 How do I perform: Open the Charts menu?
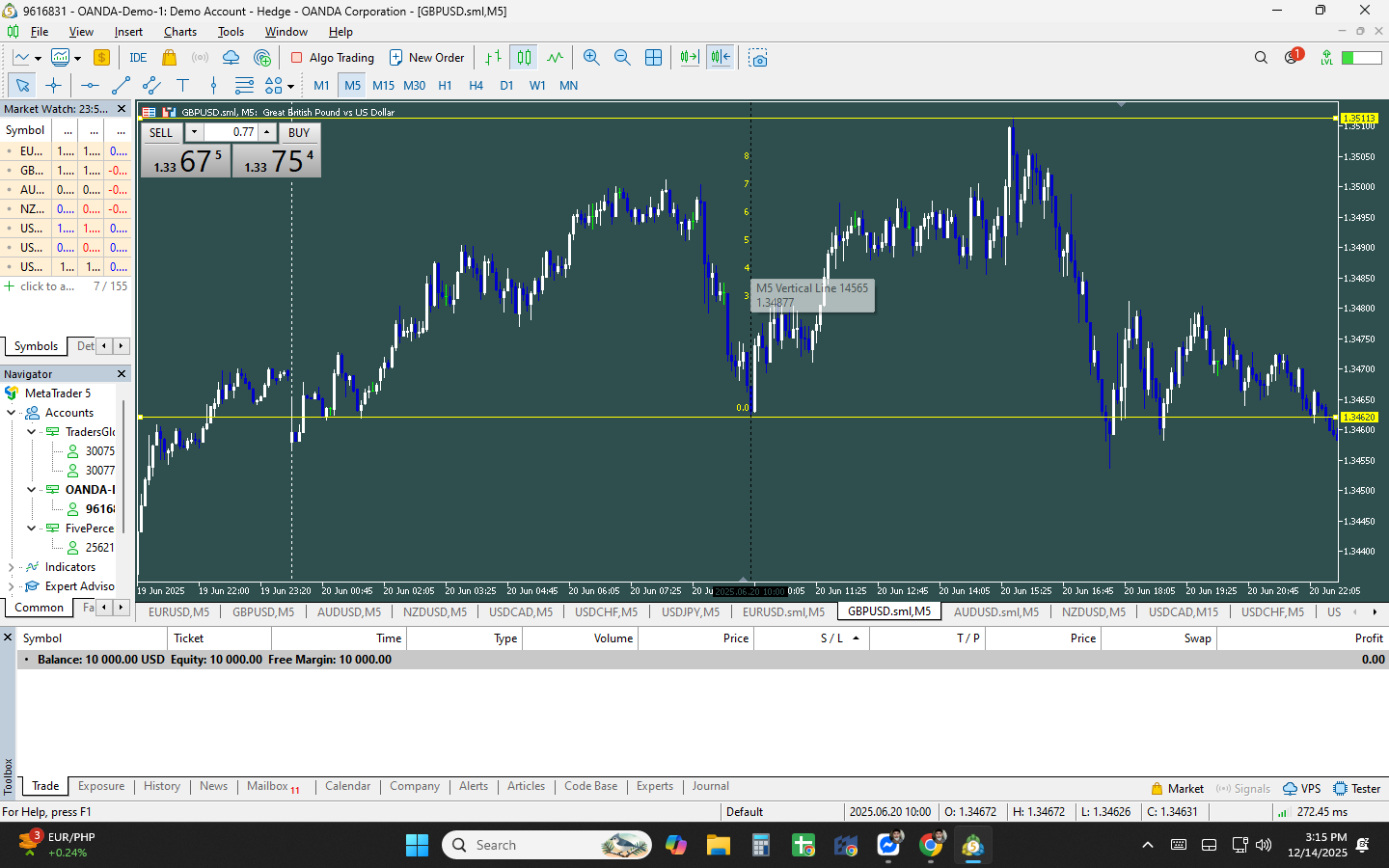pos(180,32)
